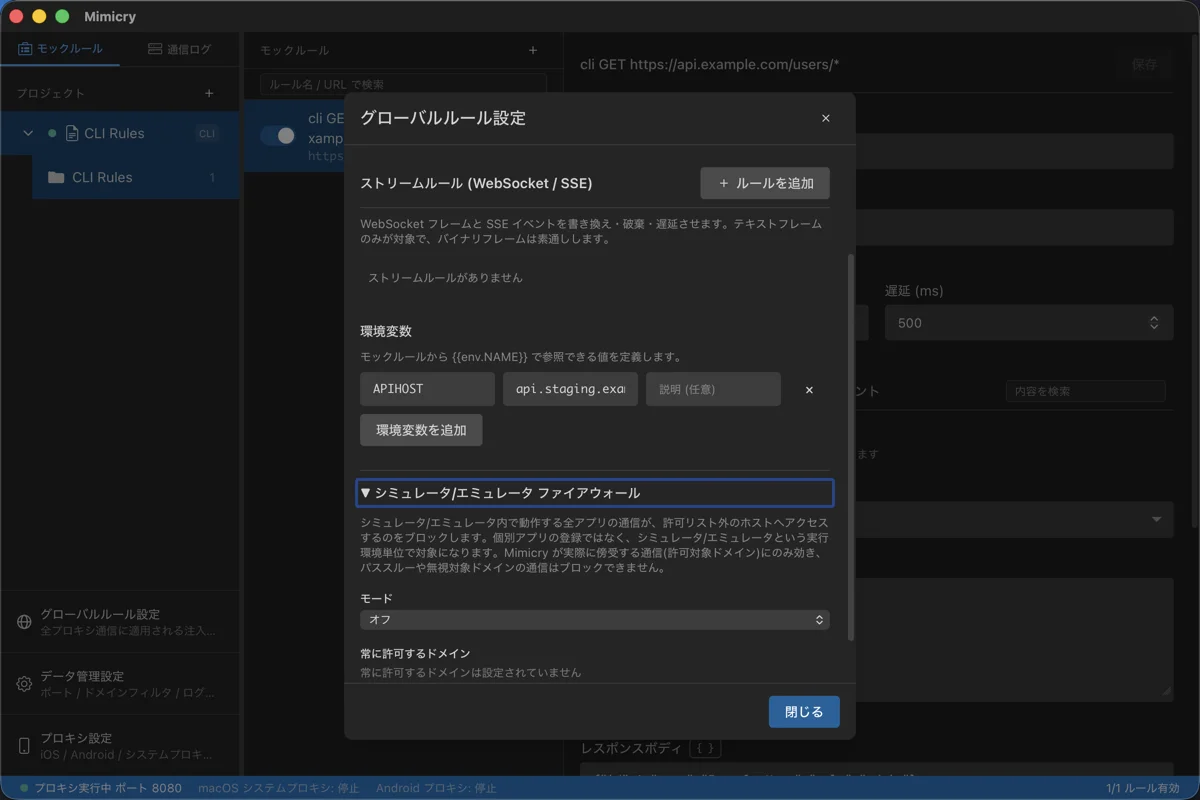
Task: Focus the rule name / URL search field
Action: (403, 84)
